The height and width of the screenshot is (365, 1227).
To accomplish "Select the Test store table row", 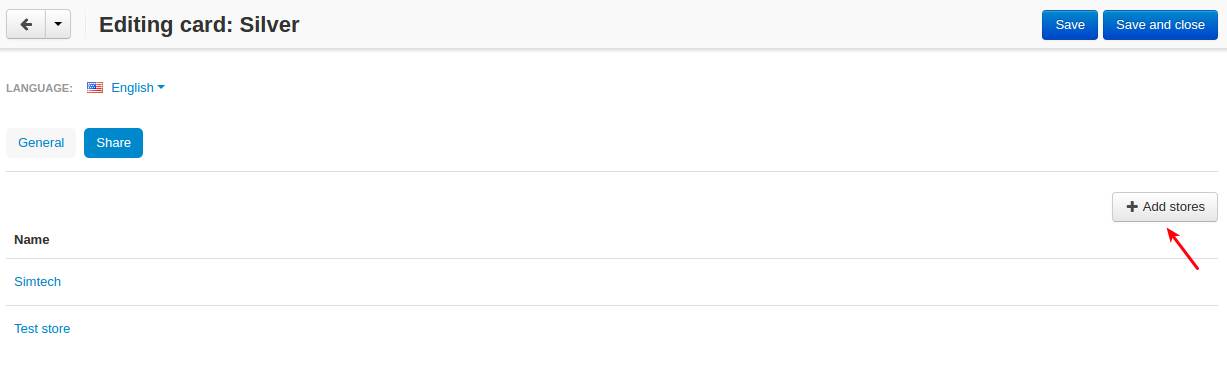I will click(x=612, y=329).
